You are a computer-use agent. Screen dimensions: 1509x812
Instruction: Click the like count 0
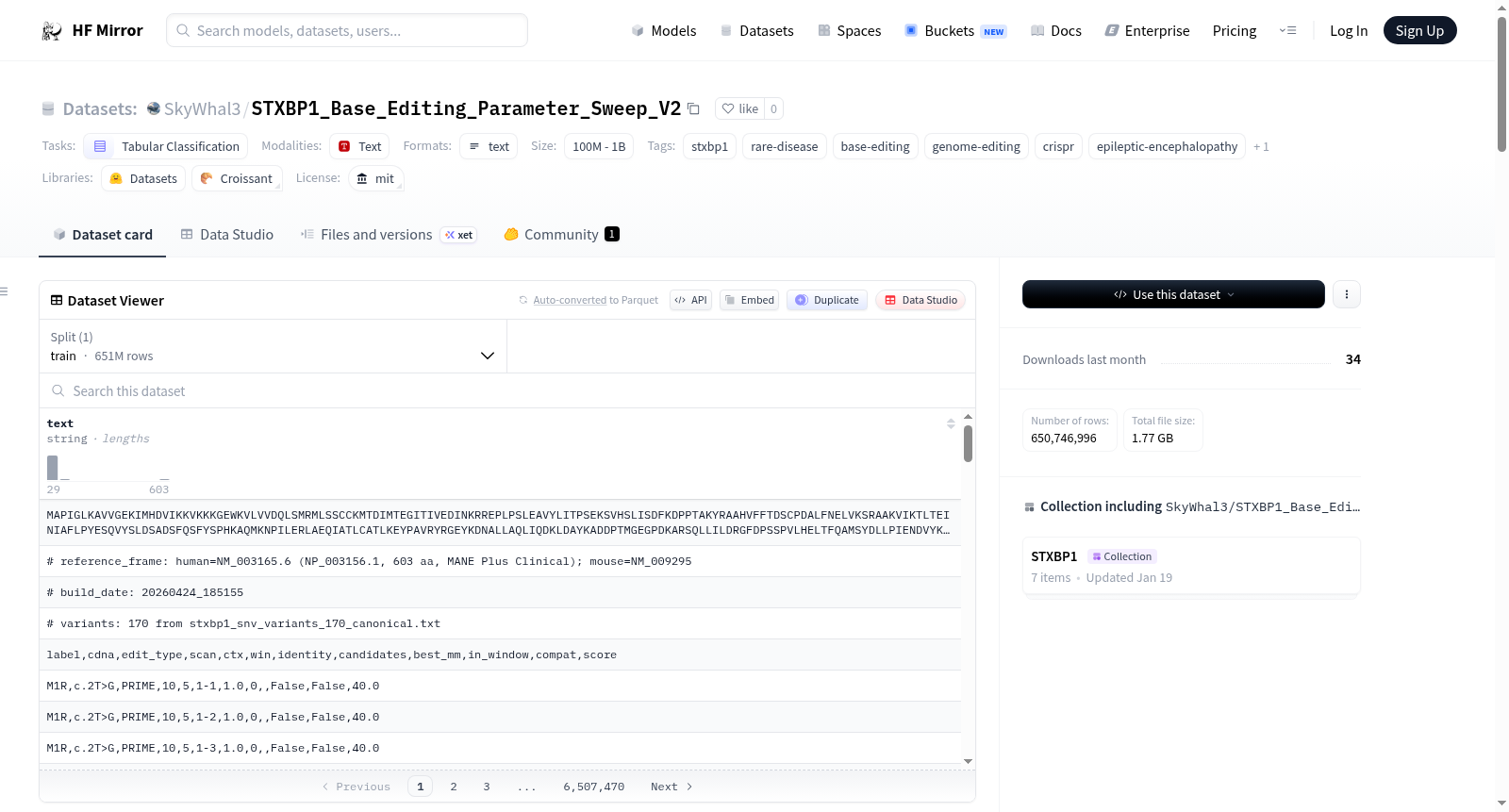(x=773, y=108)
